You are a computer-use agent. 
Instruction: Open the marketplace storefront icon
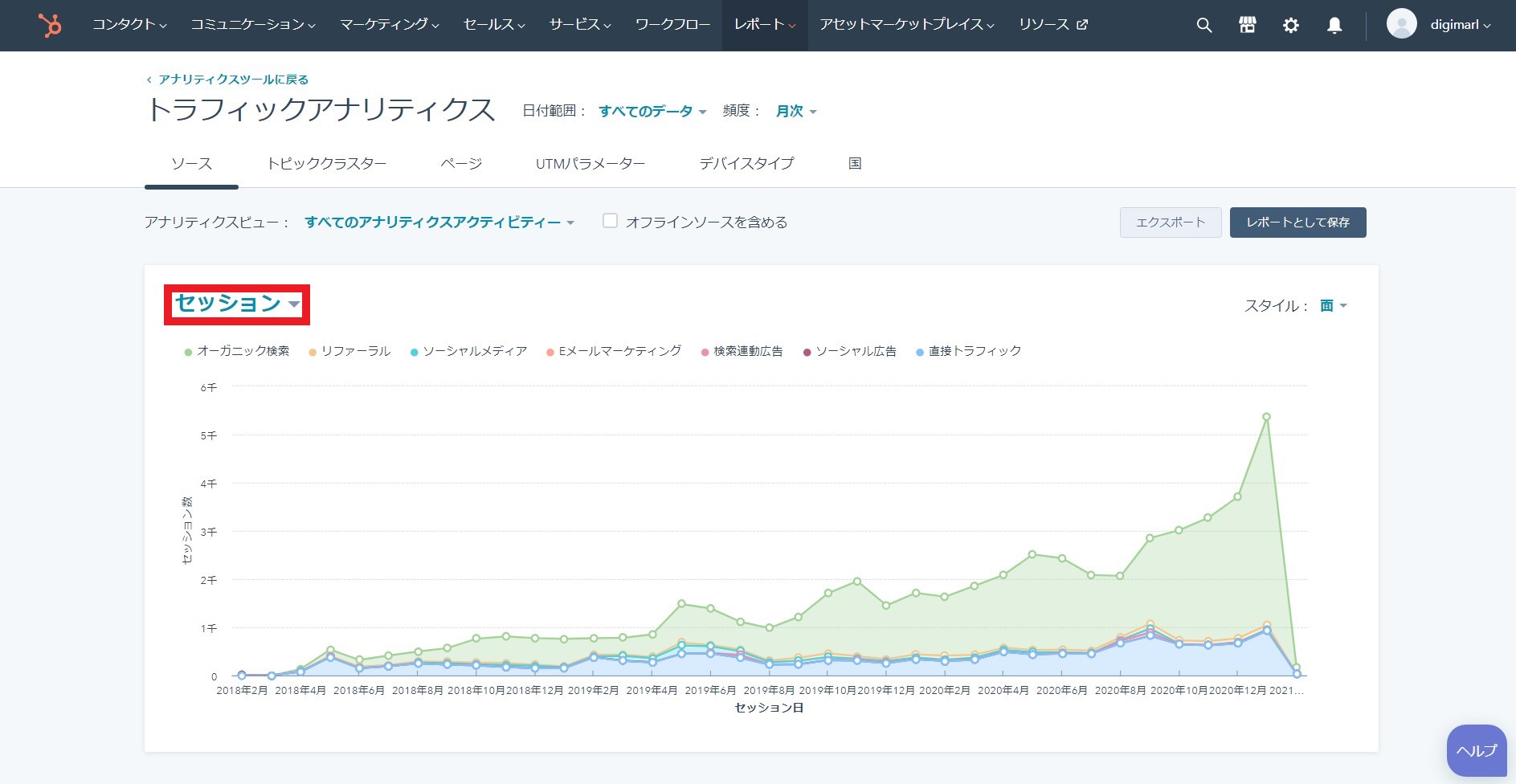[1247, 25]
